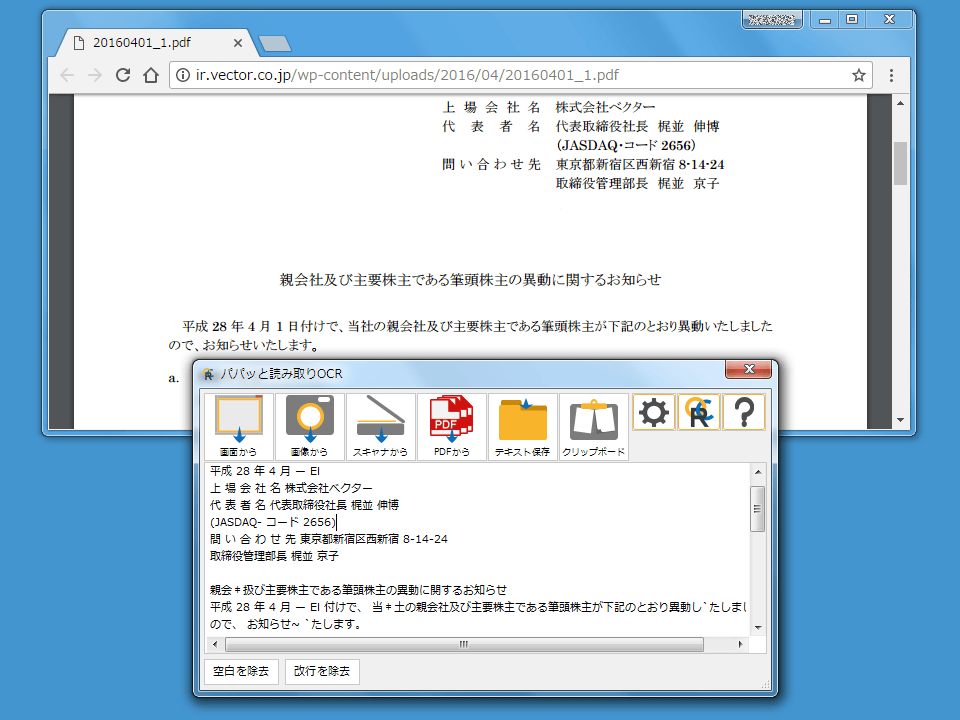Viewport: 960px width, 720px height.
Task: Go forward in Chrome
Action: [95, 75]
